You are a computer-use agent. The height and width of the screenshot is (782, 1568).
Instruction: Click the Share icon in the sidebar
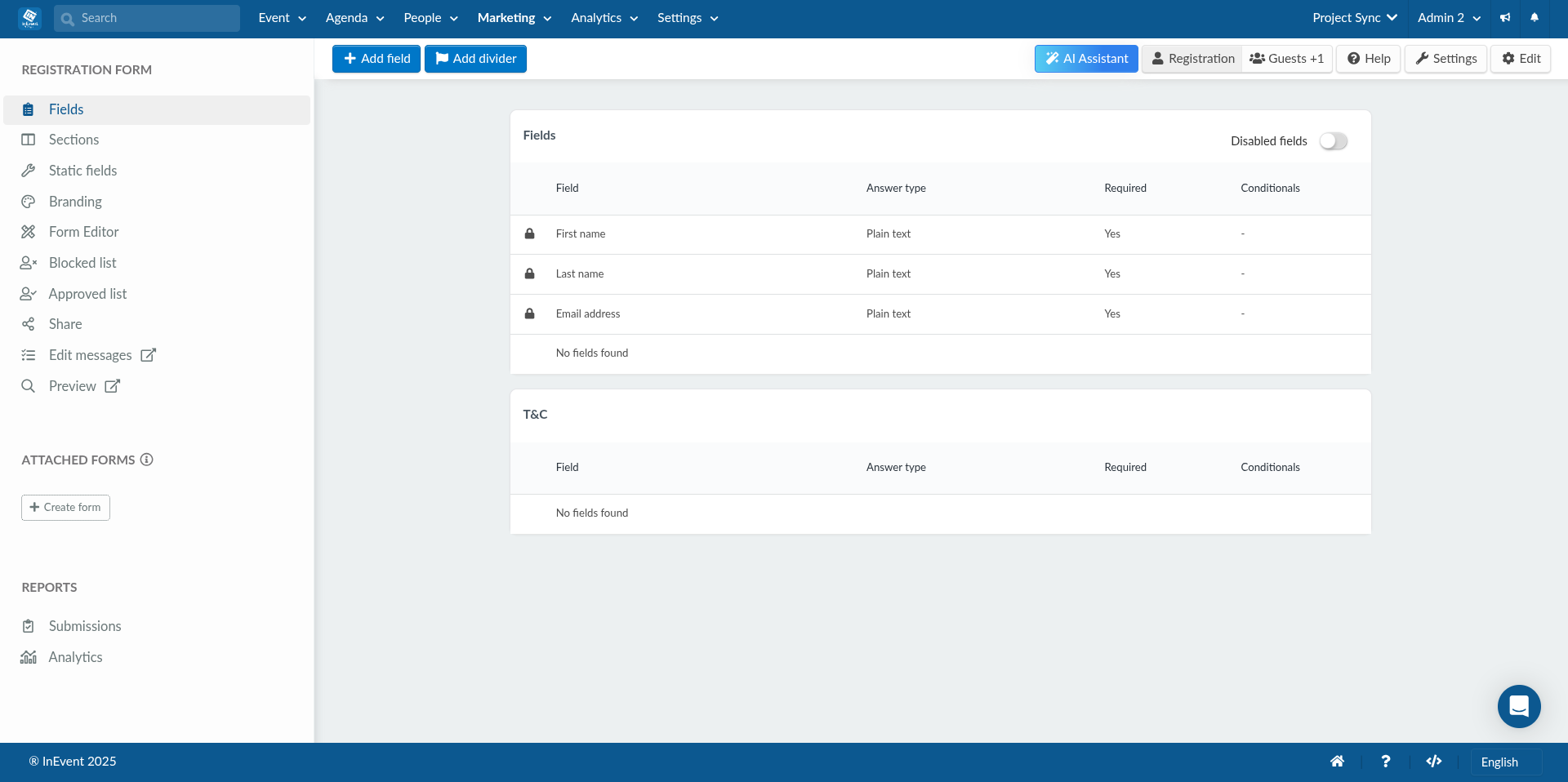[x=28, y=324]
